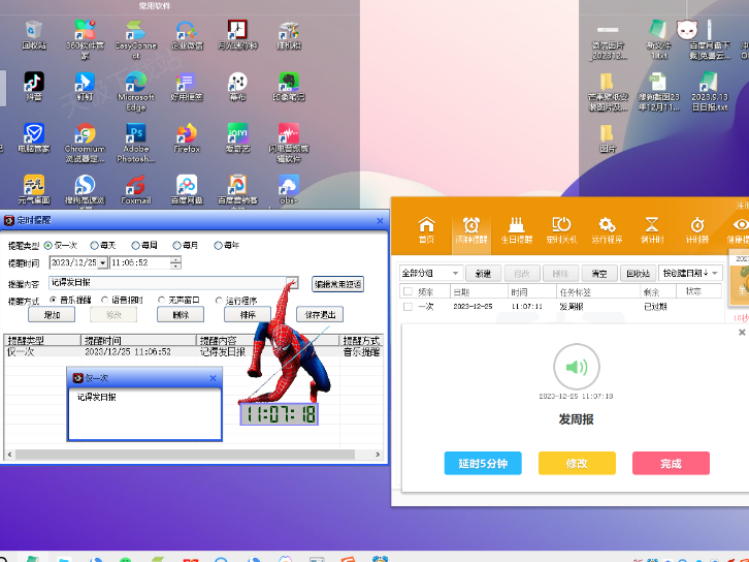Viewport: 749px width, 562px height.
Task: Tick the checkbox for the 一次 task row
Action: 407,307
